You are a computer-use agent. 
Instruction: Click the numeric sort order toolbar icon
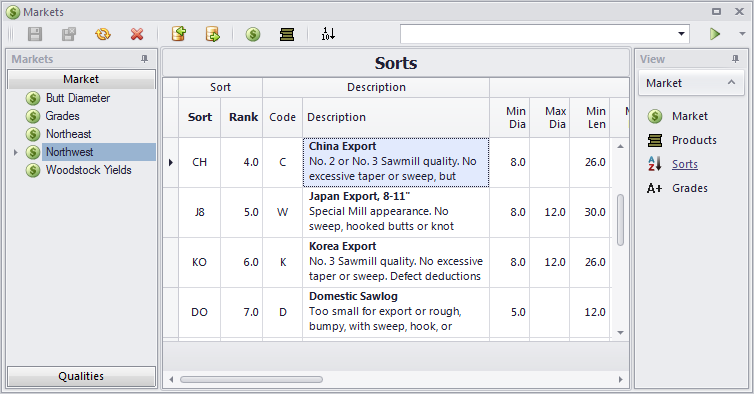(x=328, y=34)
